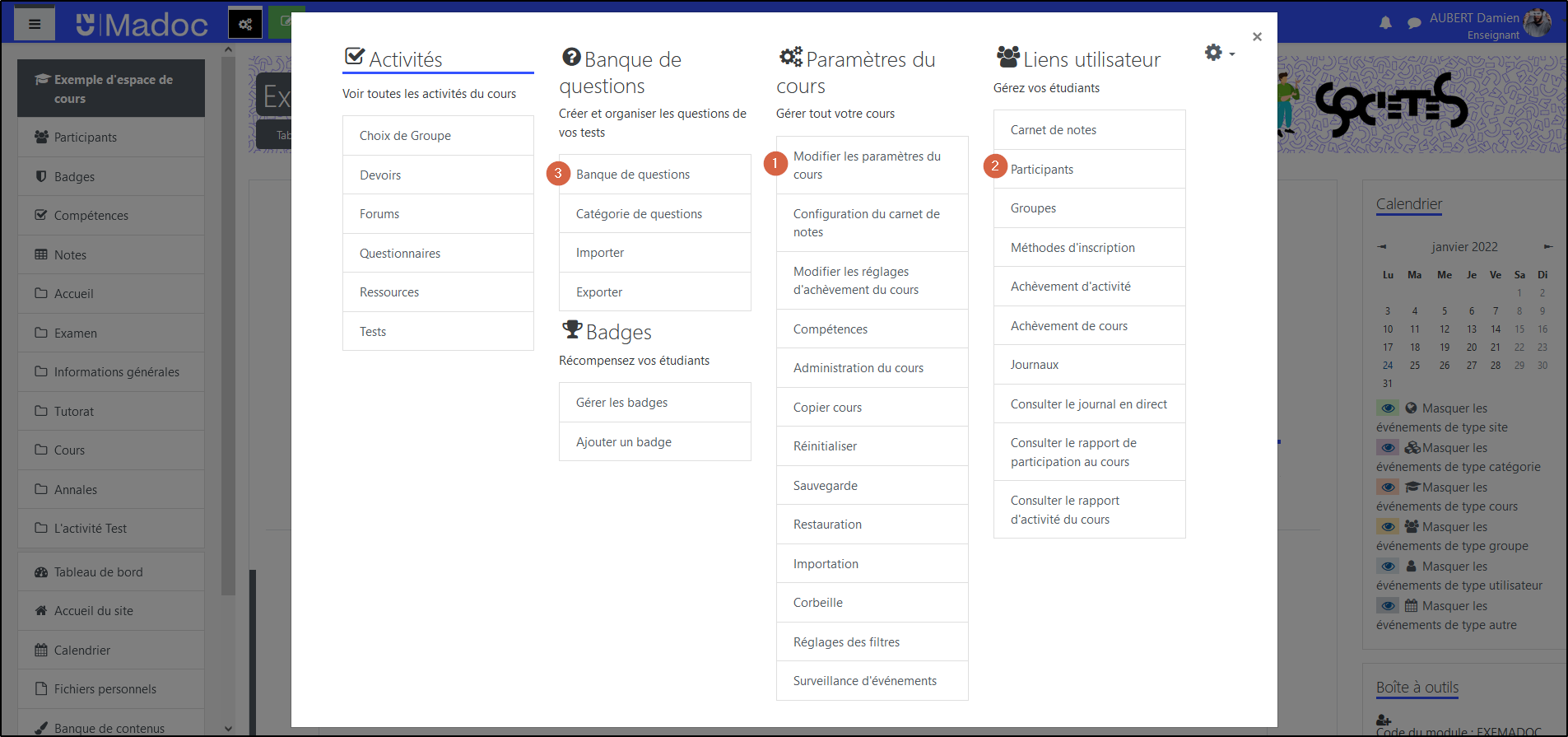This screenshot has height=737, width=1568.
Task: Close the course management panel
Action: point(1257,37)
